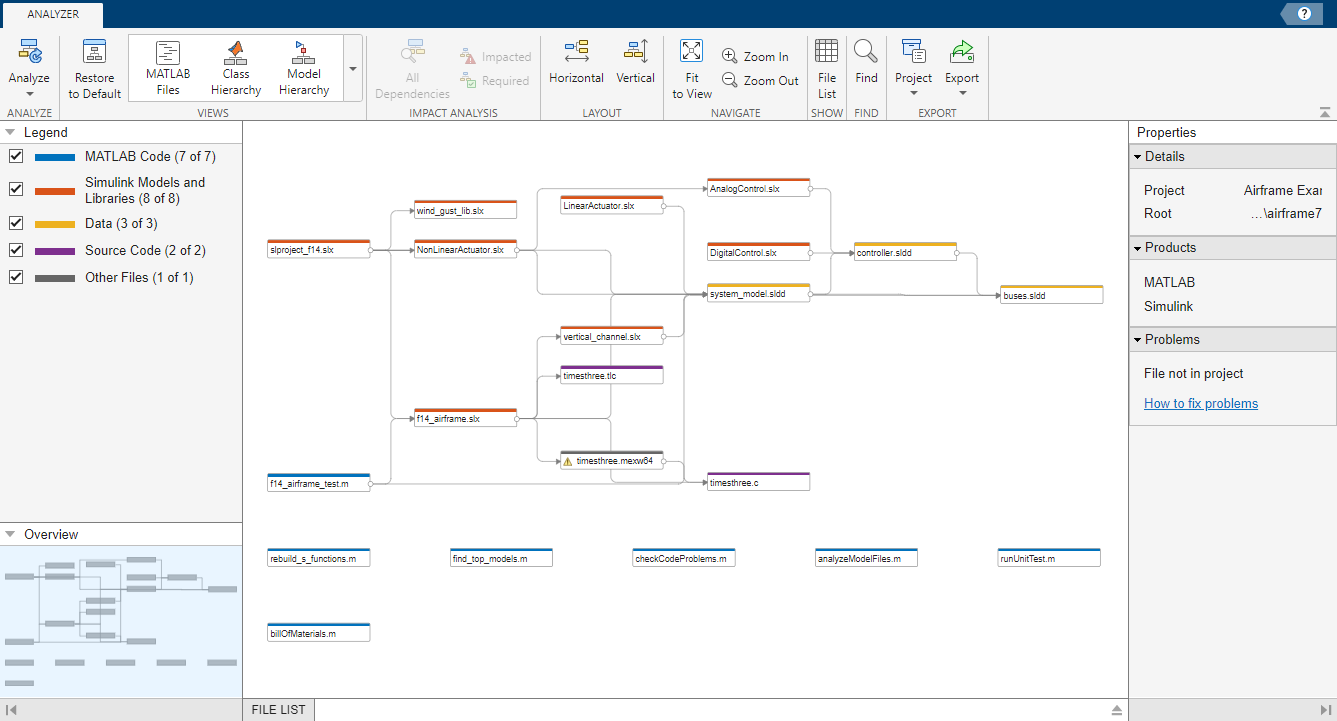Open the FILE LIST tab
The height and width of the screenshot is (721, 1337).
click(279, 710)
